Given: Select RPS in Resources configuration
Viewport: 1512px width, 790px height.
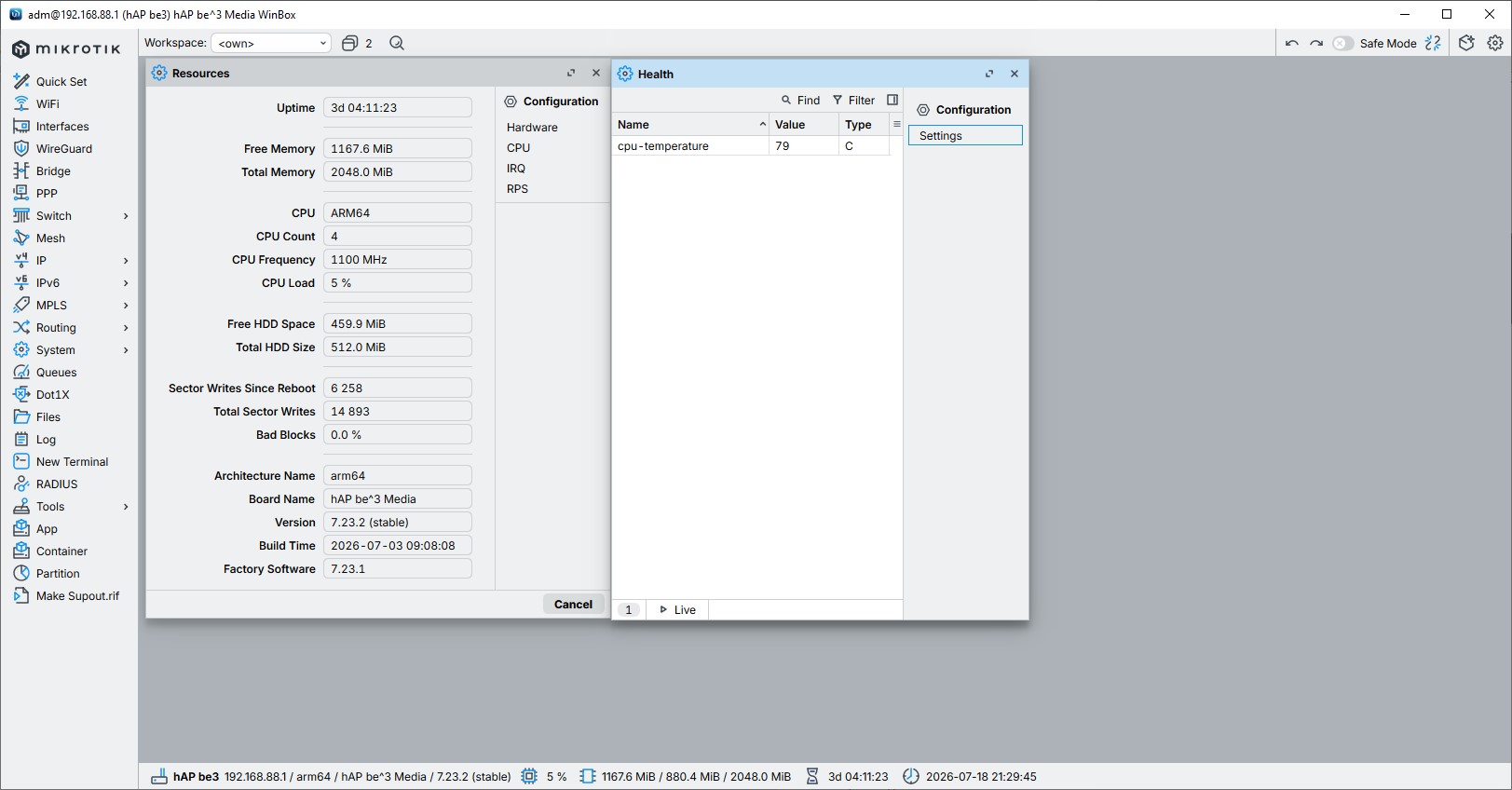Looking at the screenshot, I should pyautogui.click(x=517, y=188).
